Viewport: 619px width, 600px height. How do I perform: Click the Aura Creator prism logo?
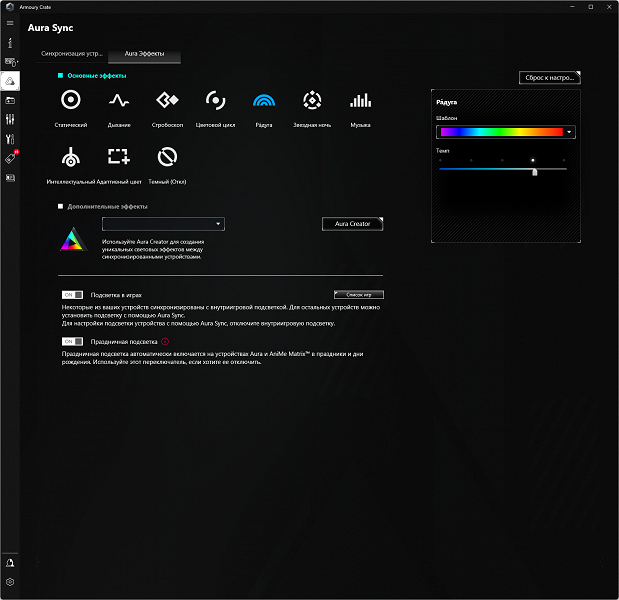point(73,239)
